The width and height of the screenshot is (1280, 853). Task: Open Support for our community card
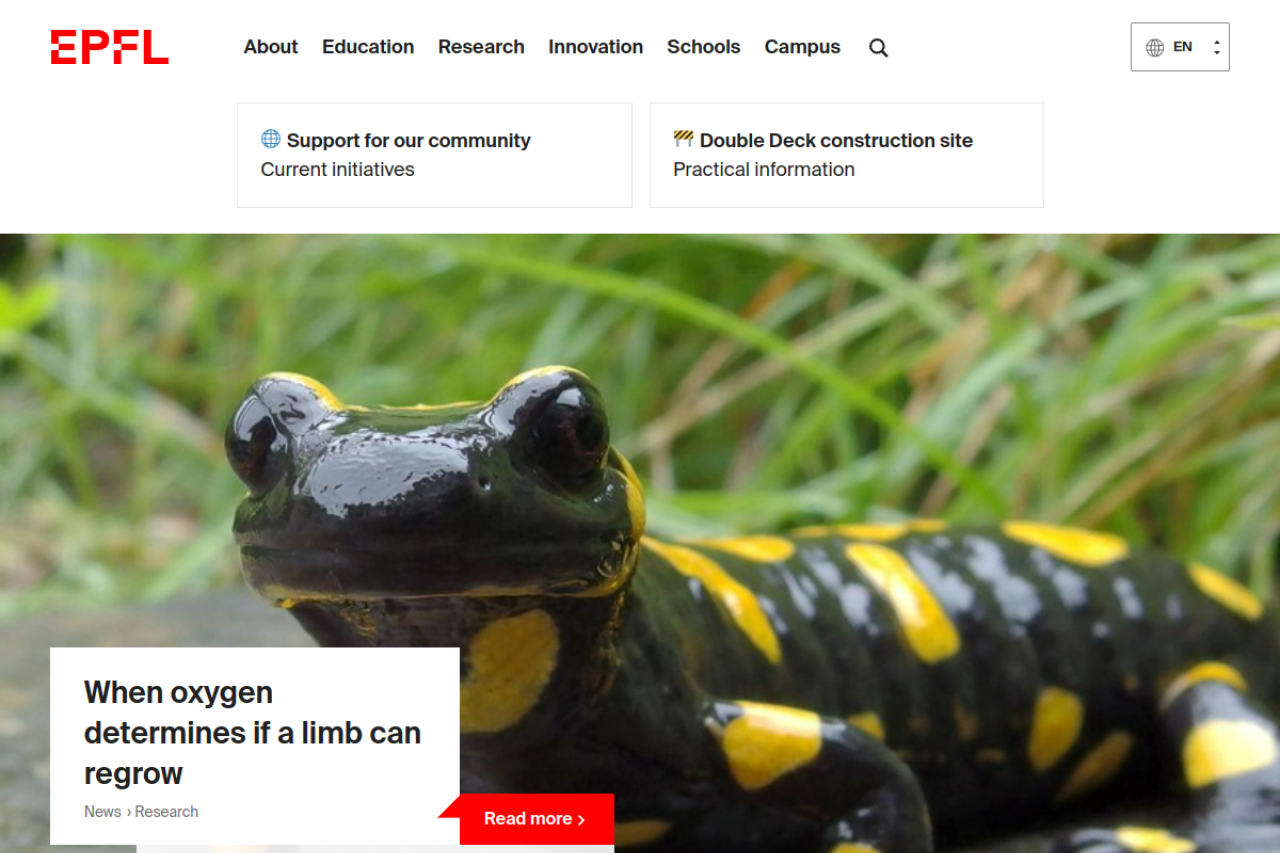[x=434, y=155]
